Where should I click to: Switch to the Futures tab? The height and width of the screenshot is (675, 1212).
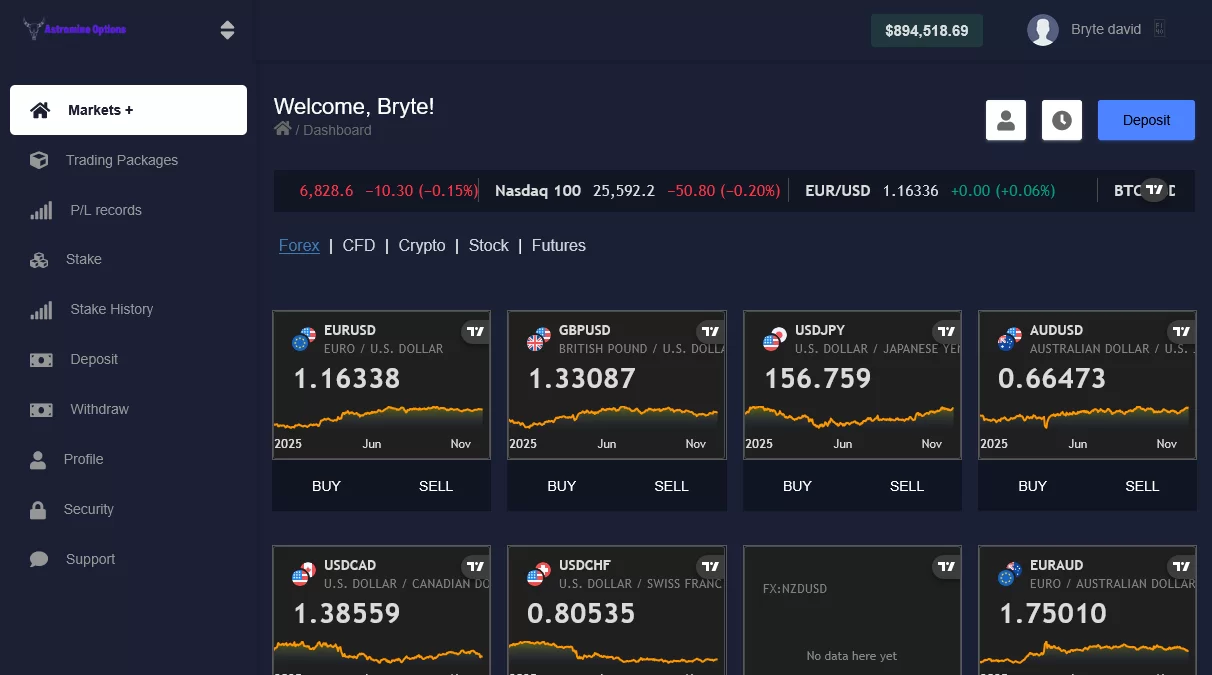click(x=558, y=245)
